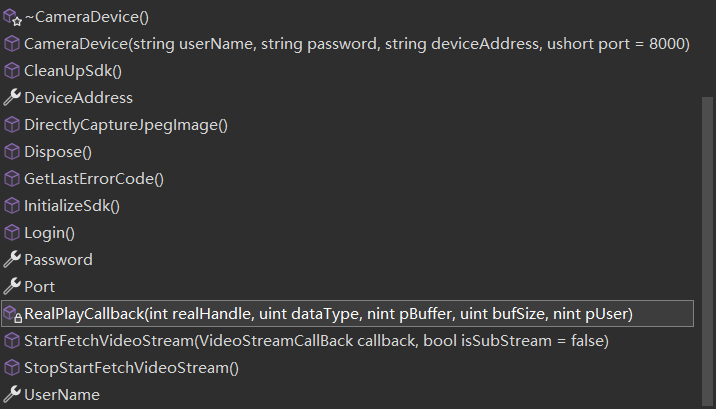Click the DeviceAddress property wrench icon
The width and height of the screenshot is (716, 409).
(x=12, y=98)
